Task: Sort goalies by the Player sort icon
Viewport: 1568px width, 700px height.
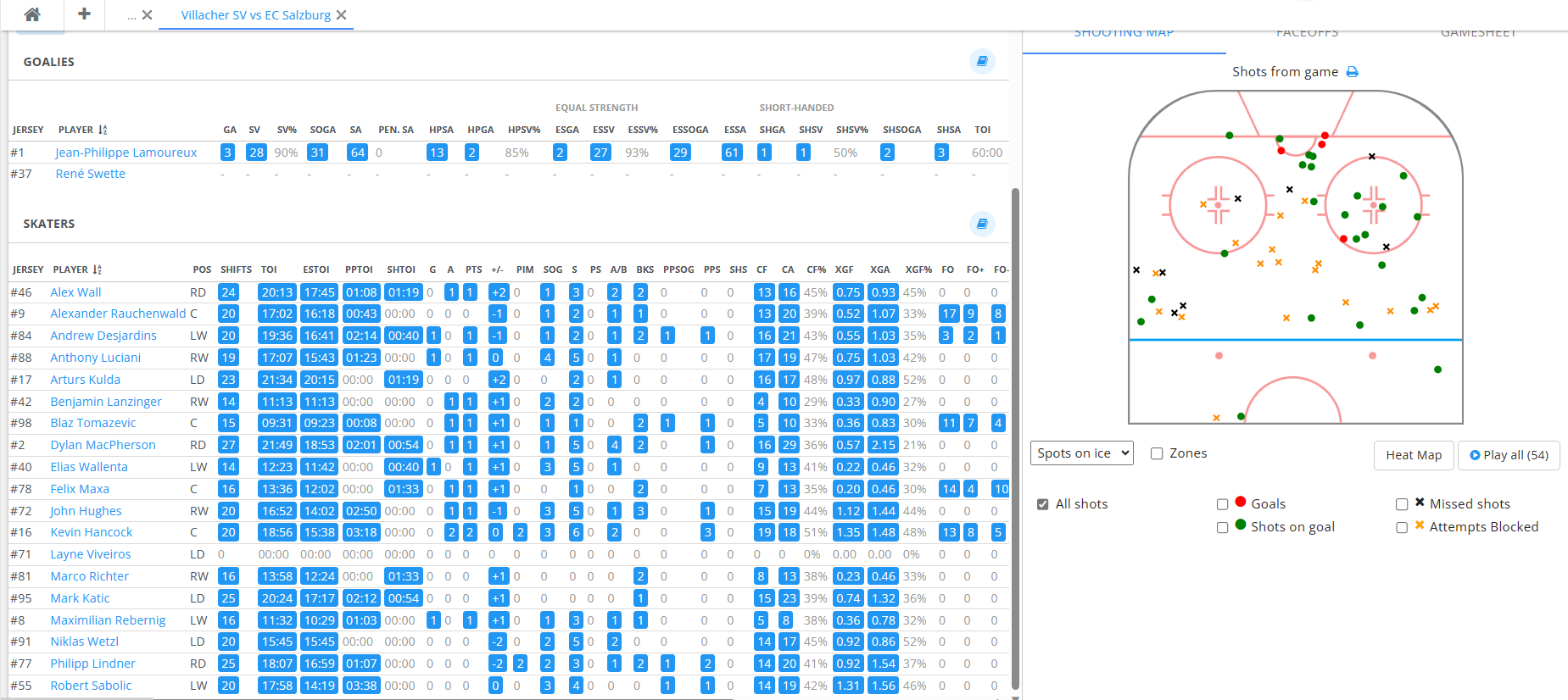Action: click(103, 130)
